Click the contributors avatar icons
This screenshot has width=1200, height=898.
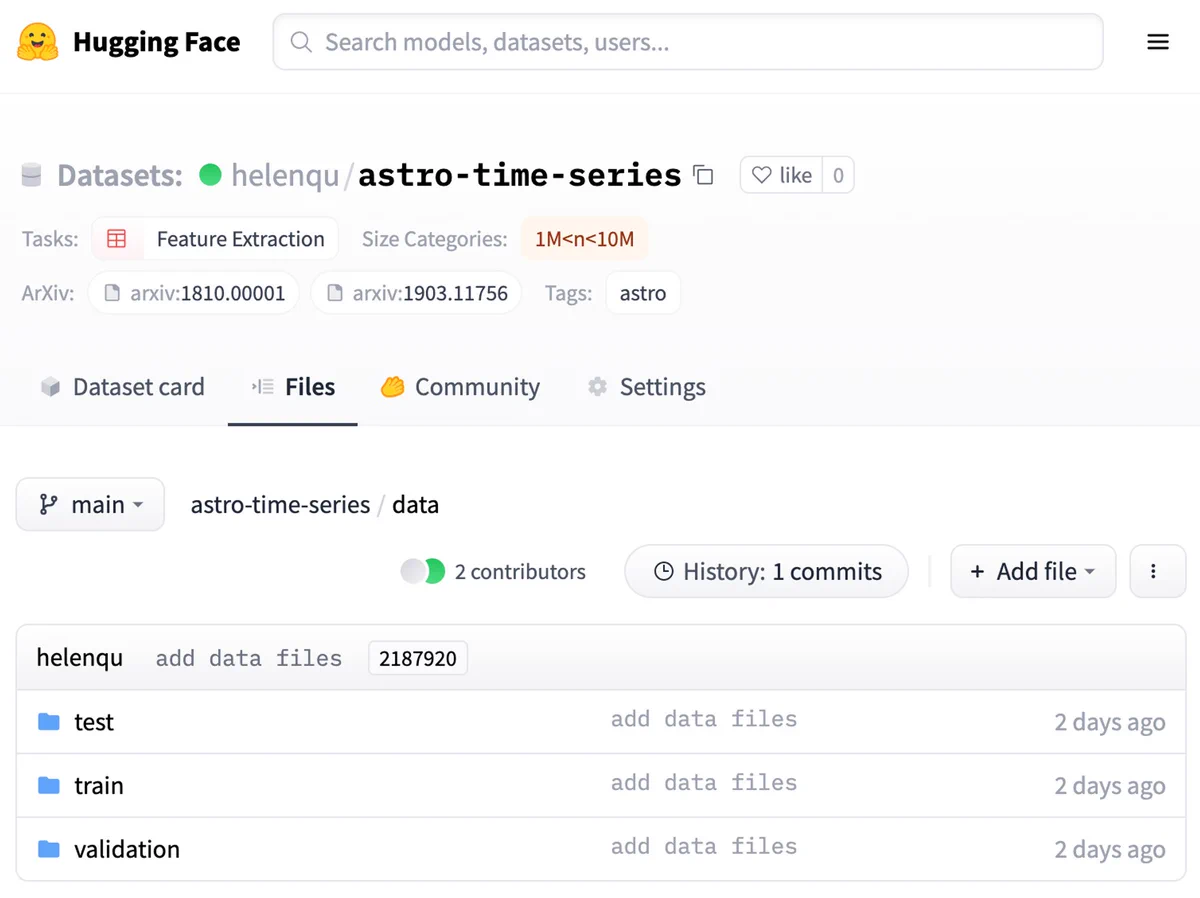(x=423, y=571)
